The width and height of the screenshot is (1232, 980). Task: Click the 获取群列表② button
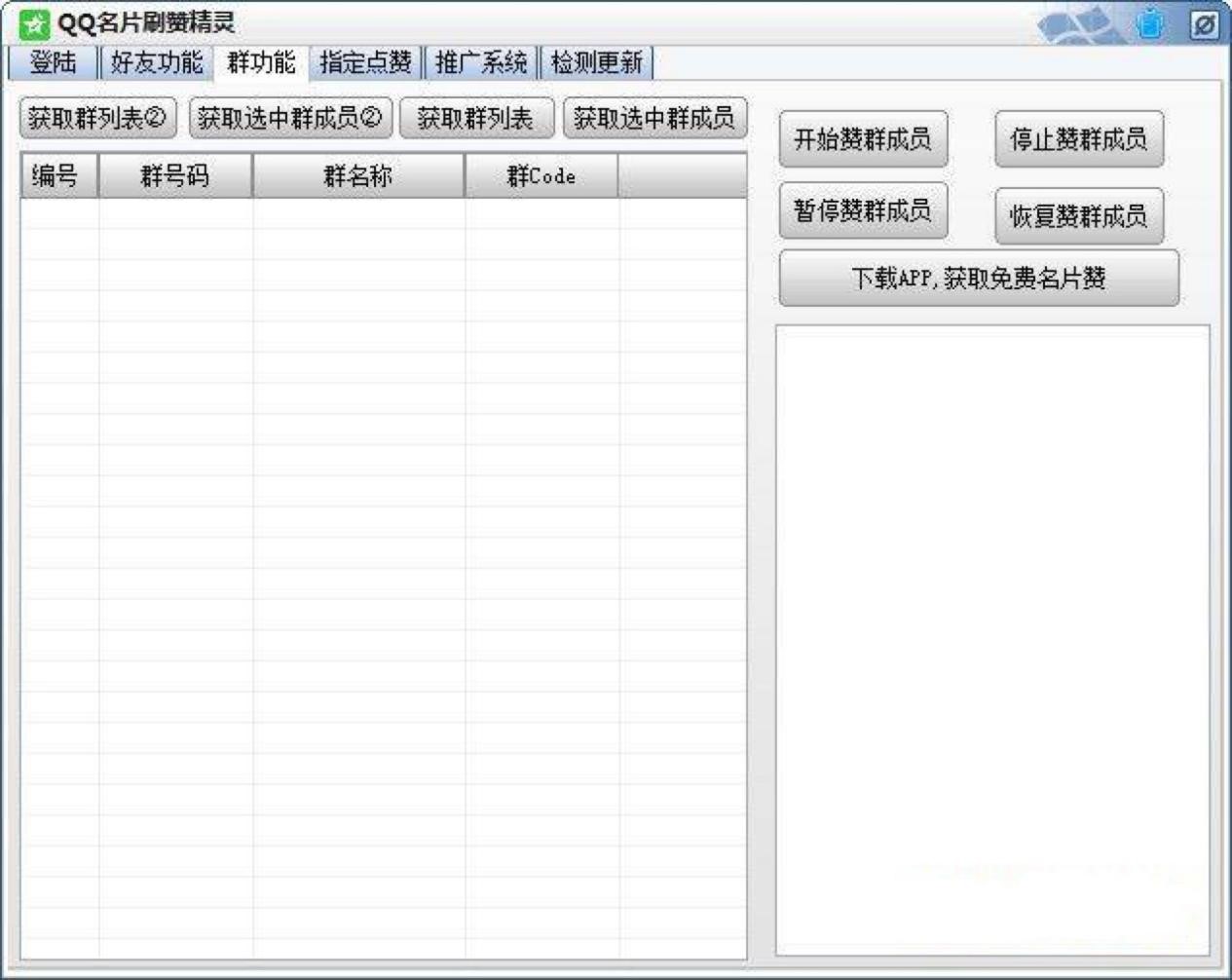[x=97, y=119]
